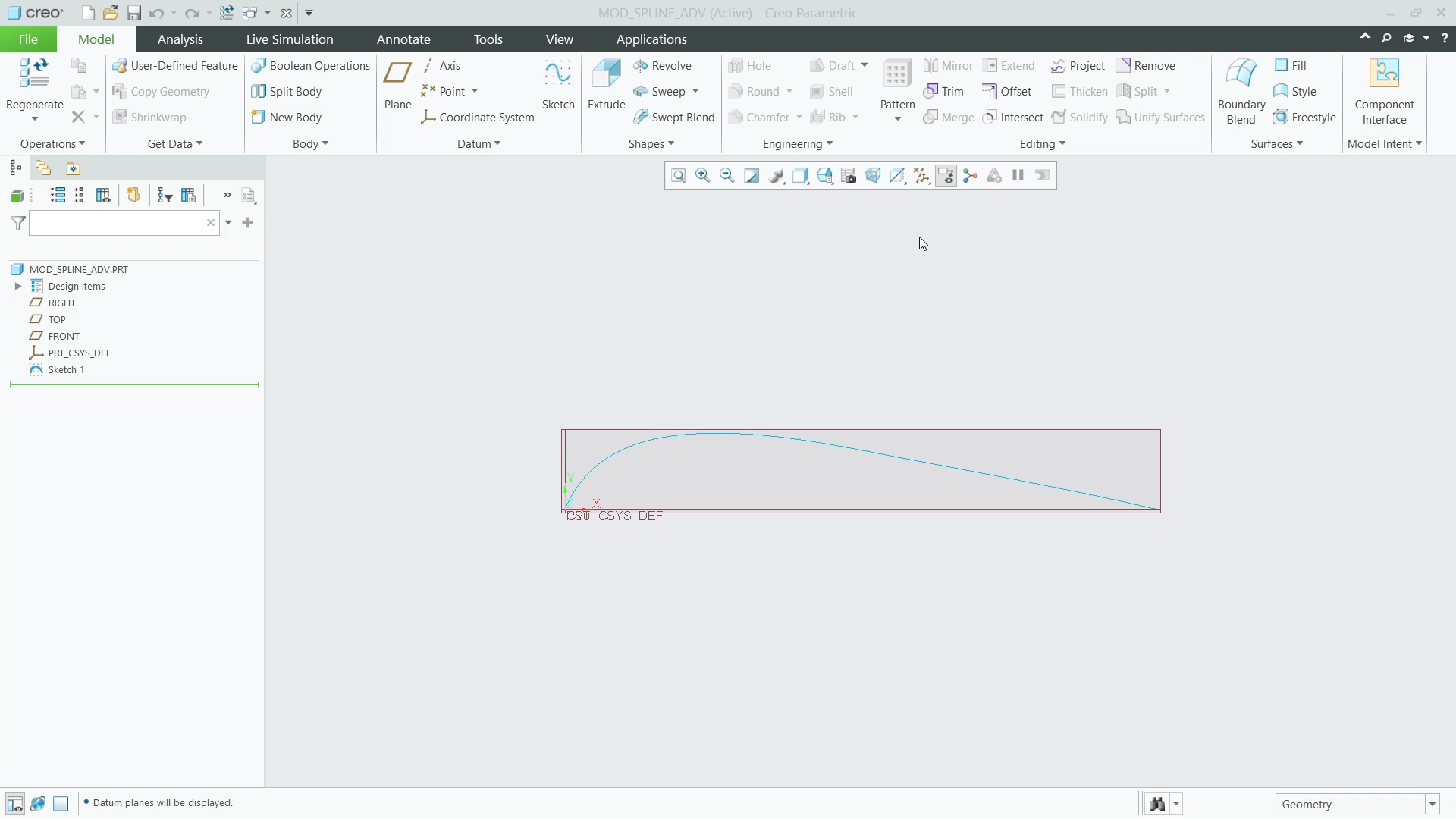Click Refit in graphics toolbar
1456x819 pixels.
[679, 176]
